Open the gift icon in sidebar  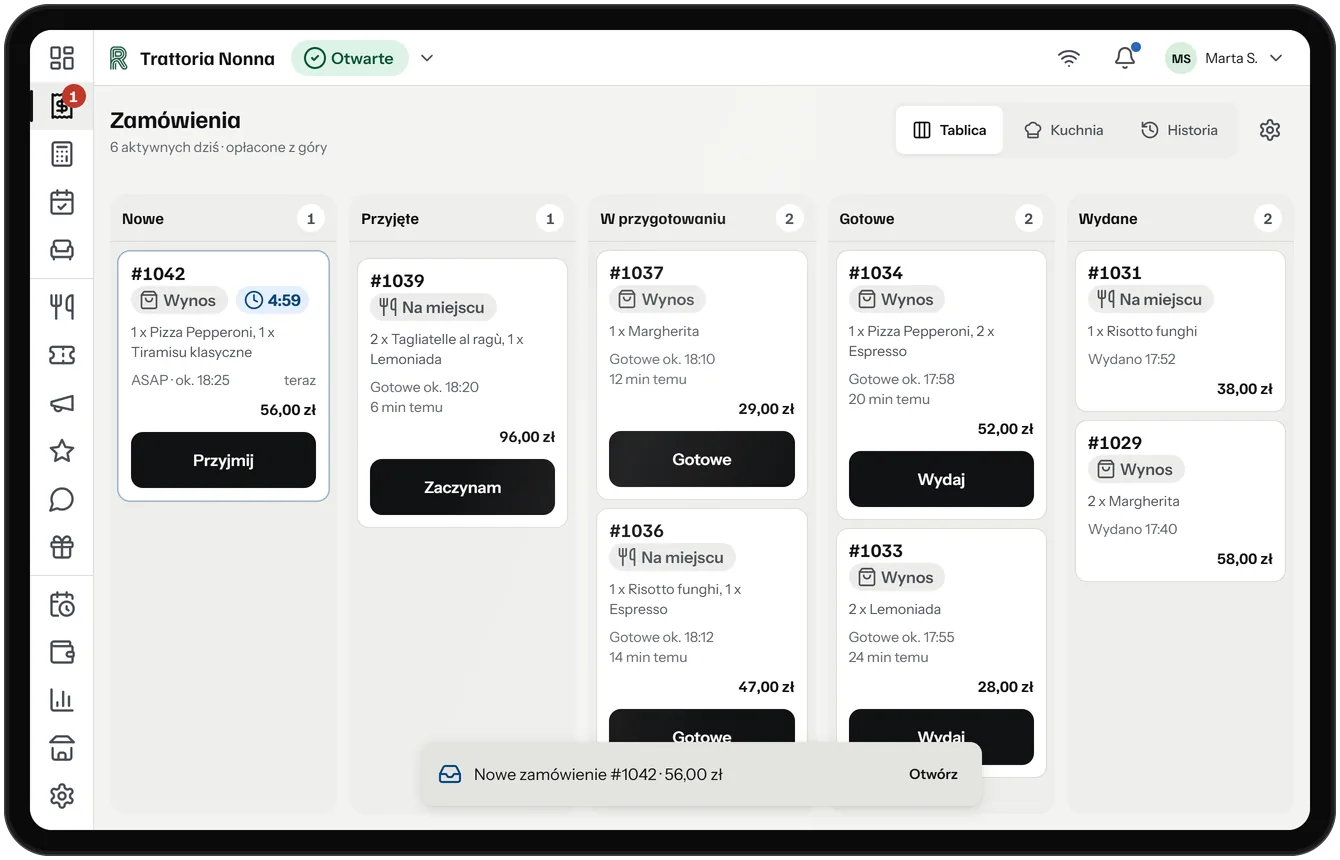(x=62, y=547)
